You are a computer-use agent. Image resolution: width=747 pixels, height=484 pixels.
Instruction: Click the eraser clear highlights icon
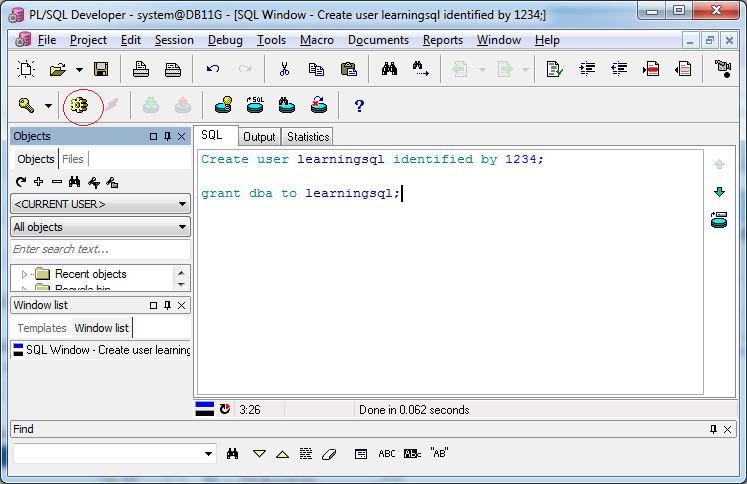pyautogui.click(x=329, y=454)
